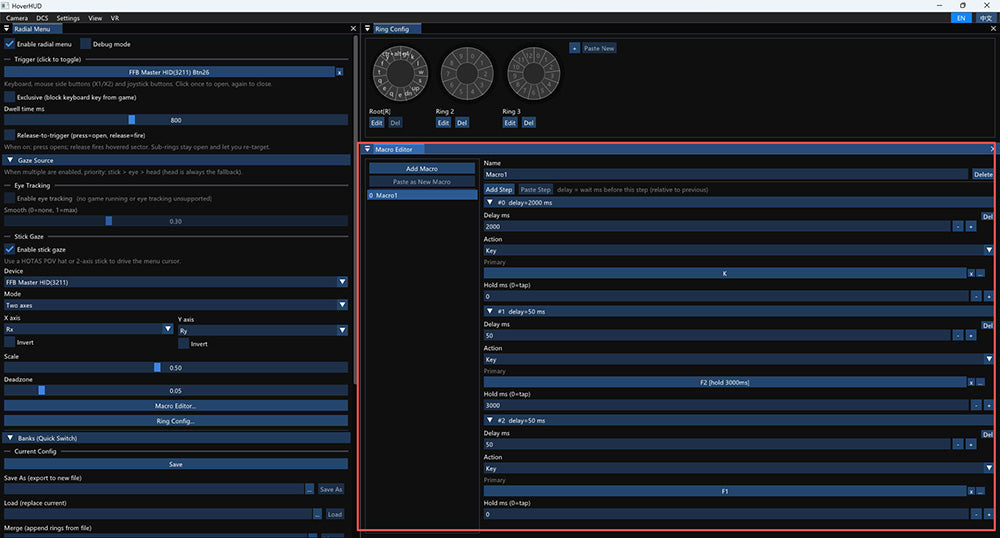Image resolution: width=1000 pixels, height=538 pixels.
Task: Open the Y axis dropdown showing Ry
Action: click(x=263, y=330)
